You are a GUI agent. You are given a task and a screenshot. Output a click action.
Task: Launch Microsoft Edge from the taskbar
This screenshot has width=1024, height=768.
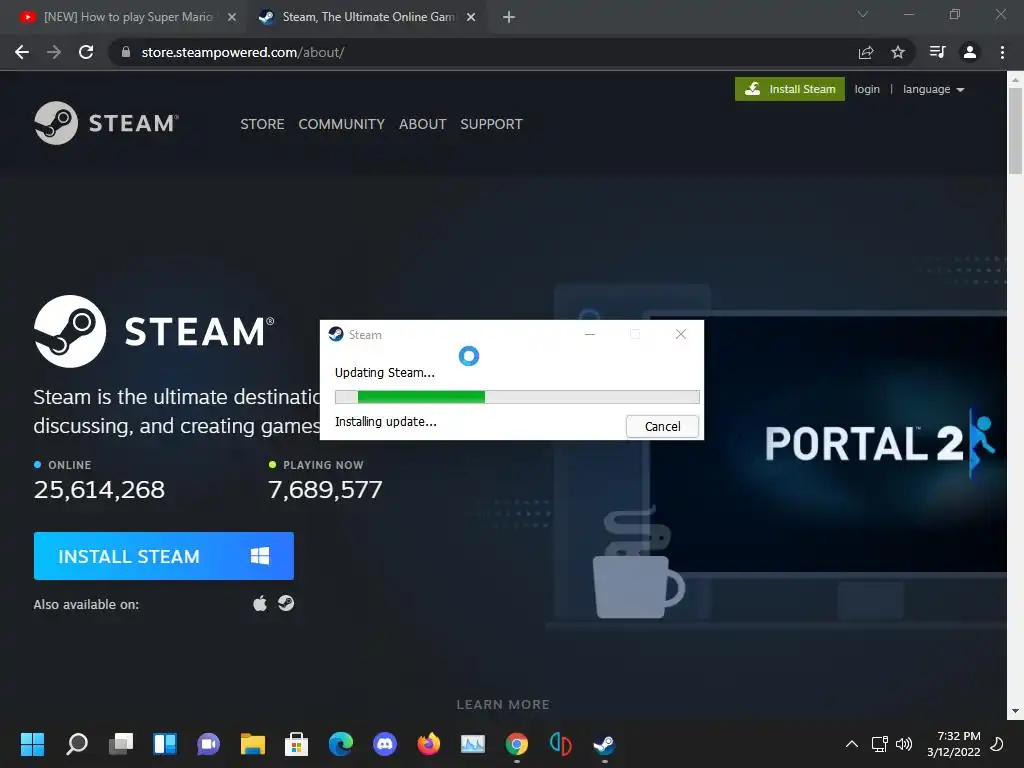[x=341, y=744]
